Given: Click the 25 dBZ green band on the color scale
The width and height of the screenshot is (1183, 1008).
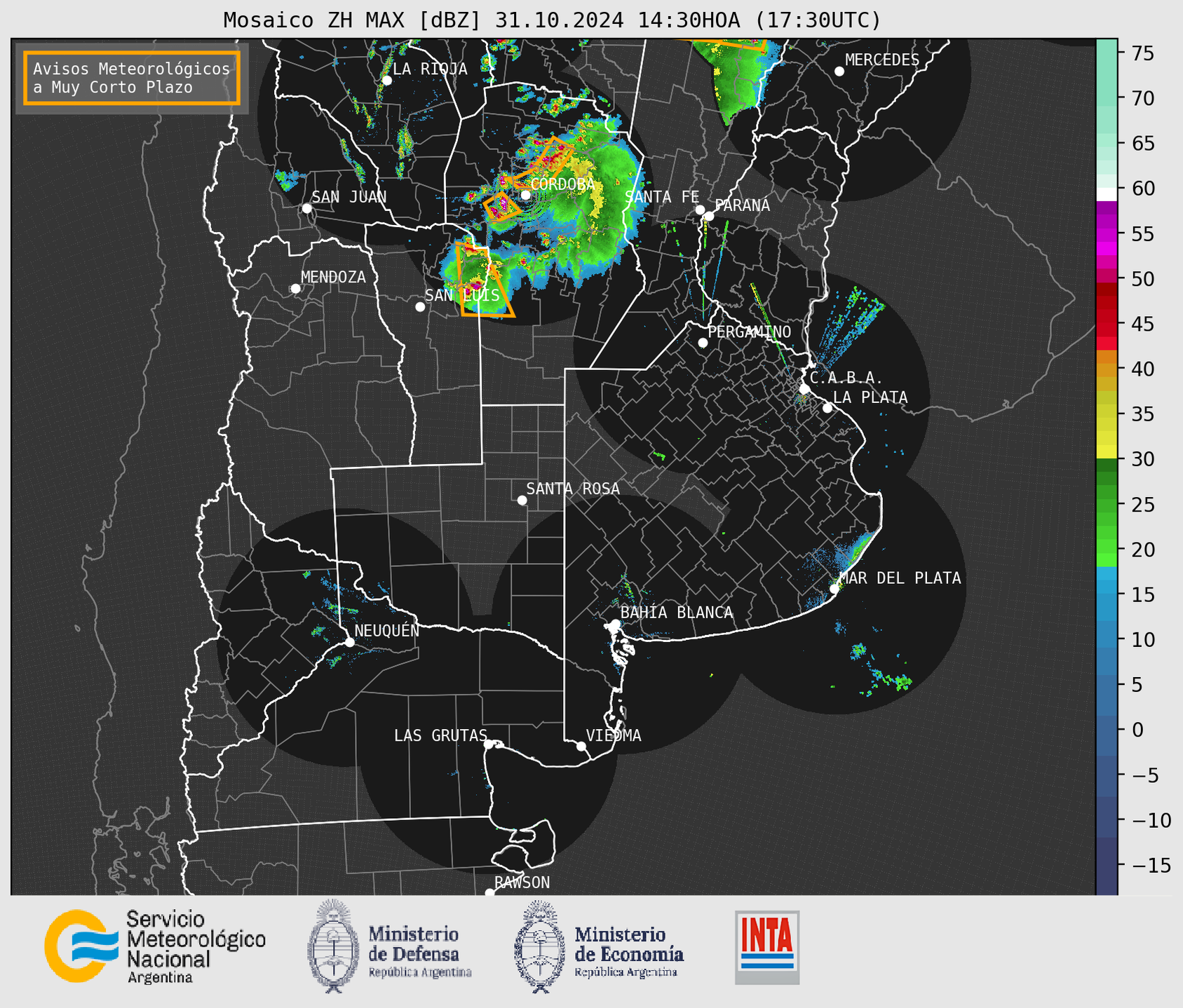Looking at the screenshot, I should (x=1107, y=505).
